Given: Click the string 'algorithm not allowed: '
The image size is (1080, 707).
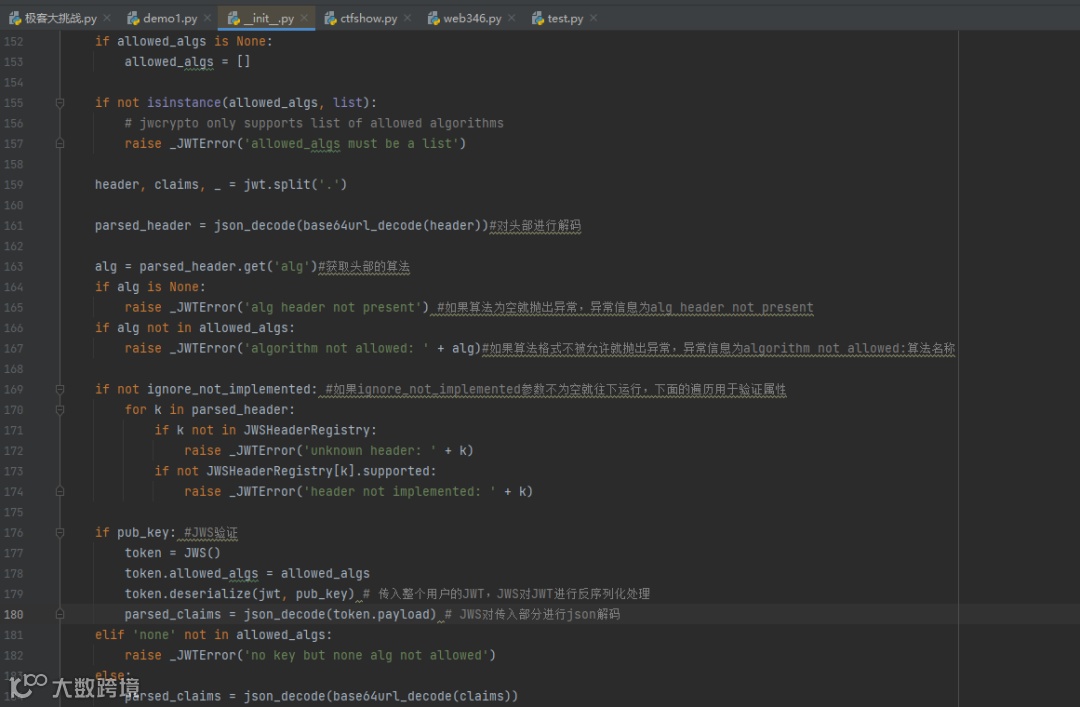Looking at the screenshot, I should click(336, 349).
